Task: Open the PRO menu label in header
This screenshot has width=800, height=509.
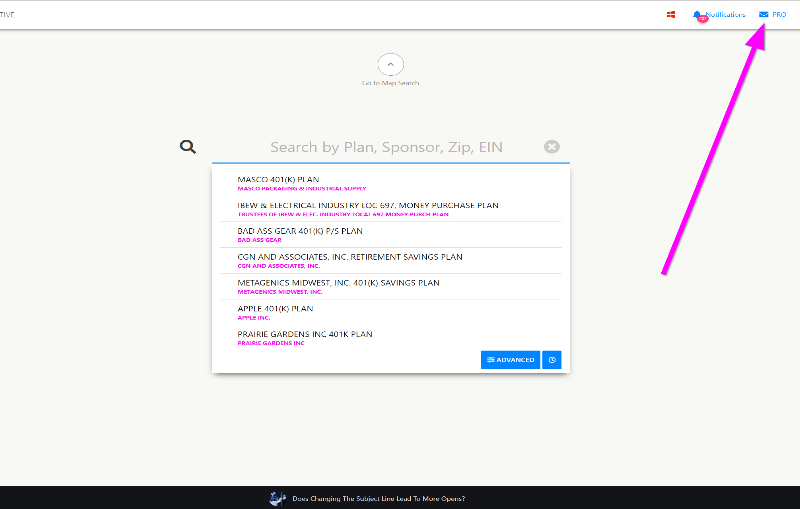Action: pyautogui.click(x=779, y=15)
